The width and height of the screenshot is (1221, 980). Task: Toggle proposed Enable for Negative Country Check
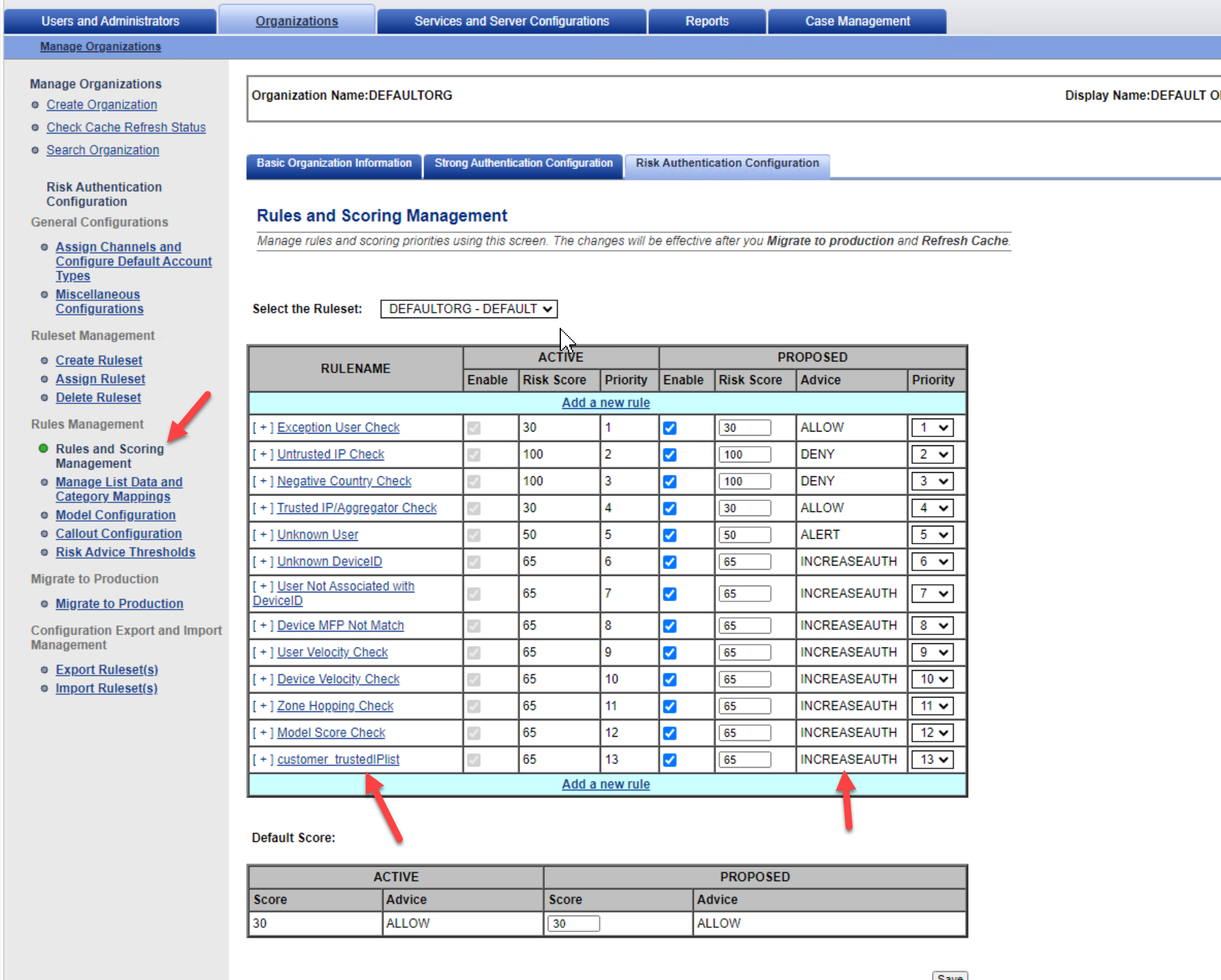coord(670,482)
